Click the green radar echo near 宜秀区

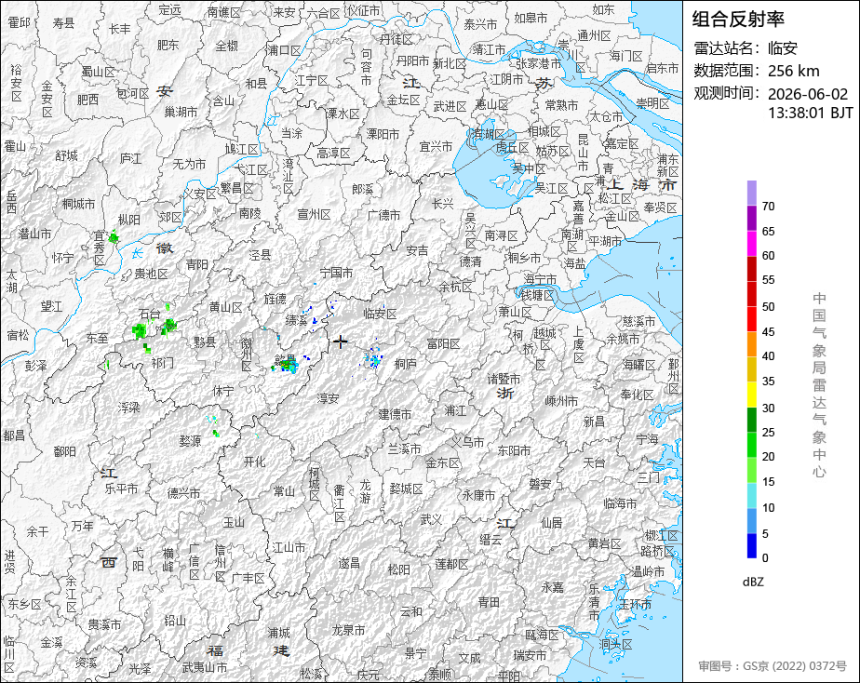pos(113,238)
